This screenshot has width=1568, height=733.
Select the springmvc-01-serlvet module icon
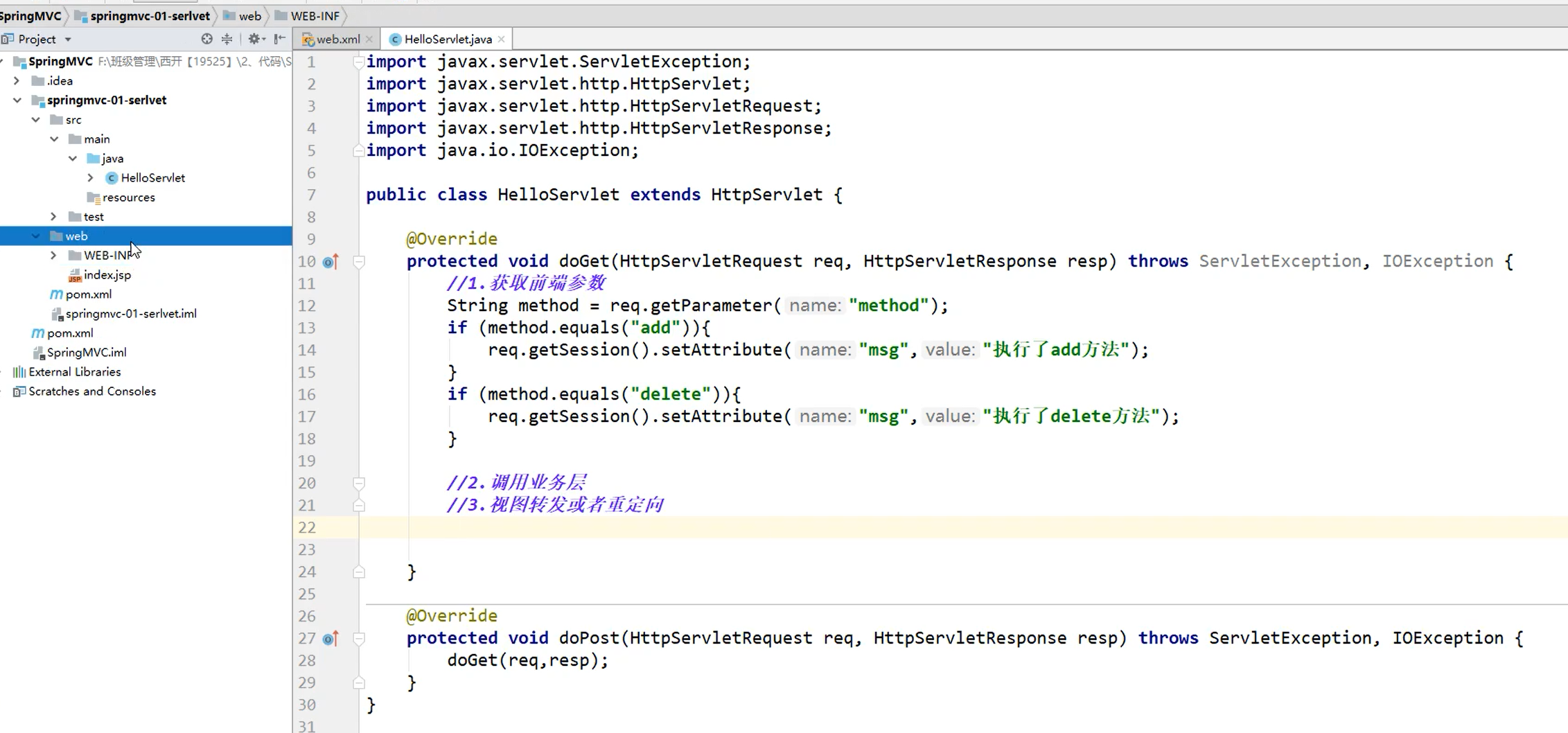[38, 100]
